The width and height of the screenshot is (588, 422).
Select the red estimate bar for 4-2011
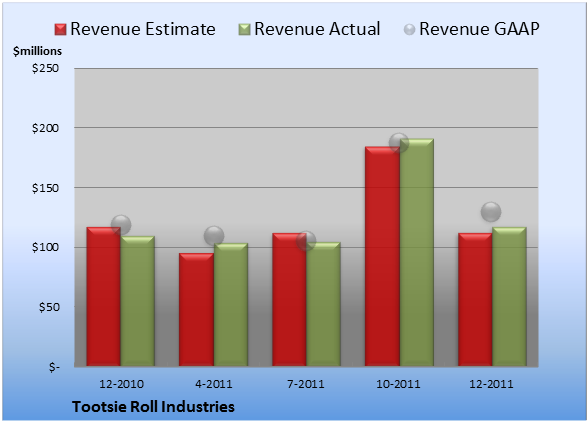pos(196,309)
